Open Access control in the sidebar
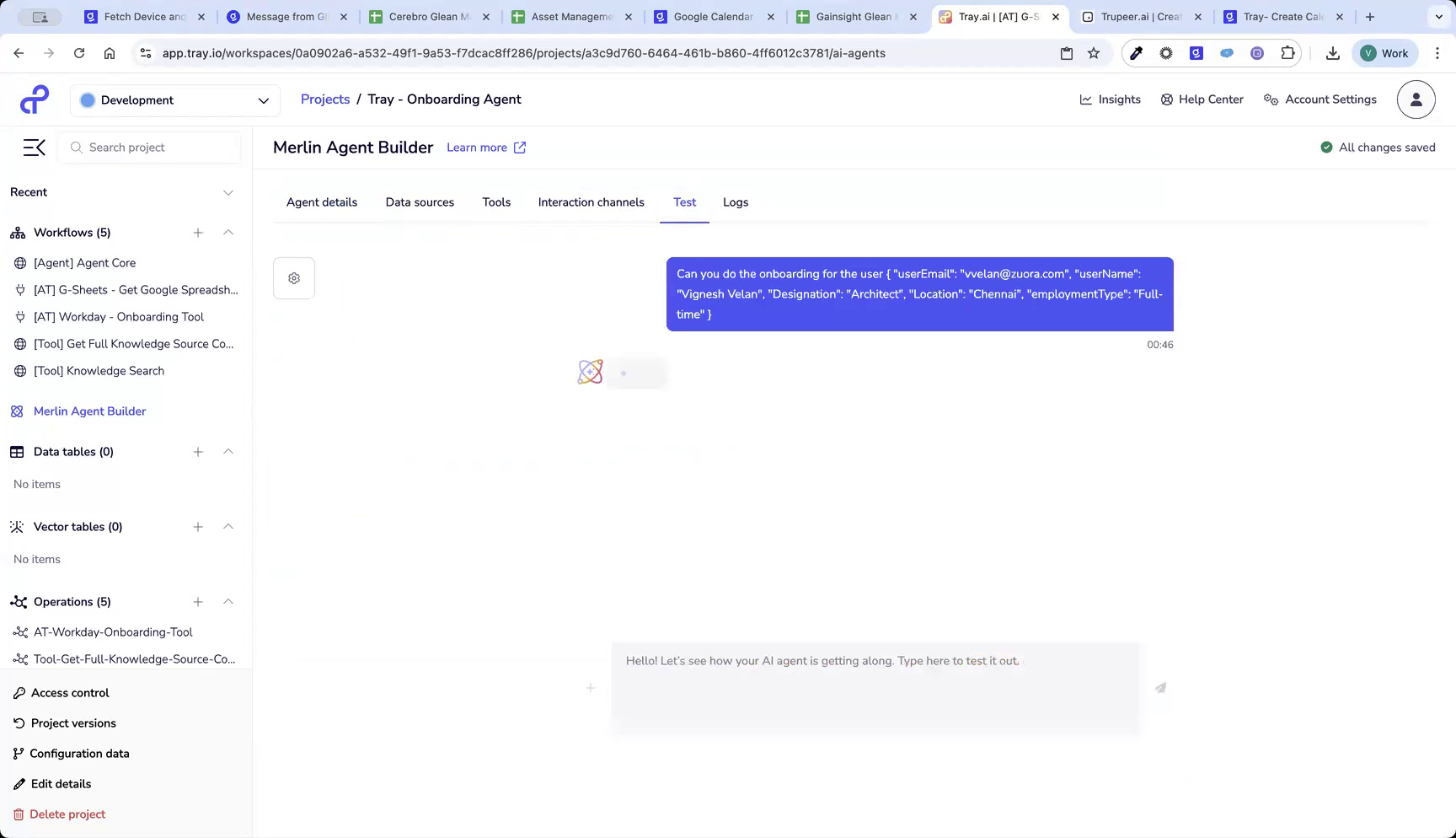This screenshot has width=1456, height=838. 69,692
